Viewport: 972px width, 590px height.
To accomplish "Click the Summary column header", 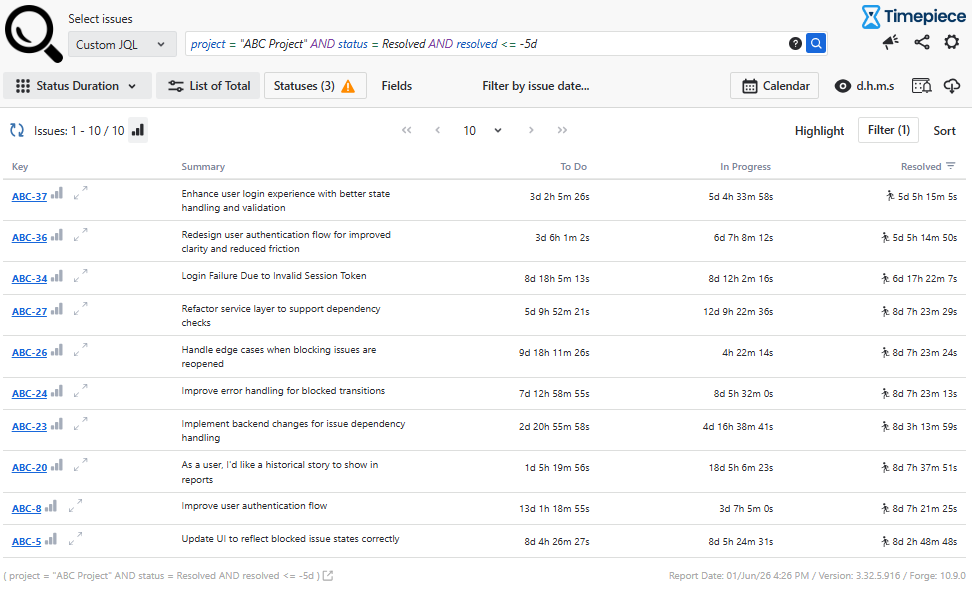I will (203, 167).
